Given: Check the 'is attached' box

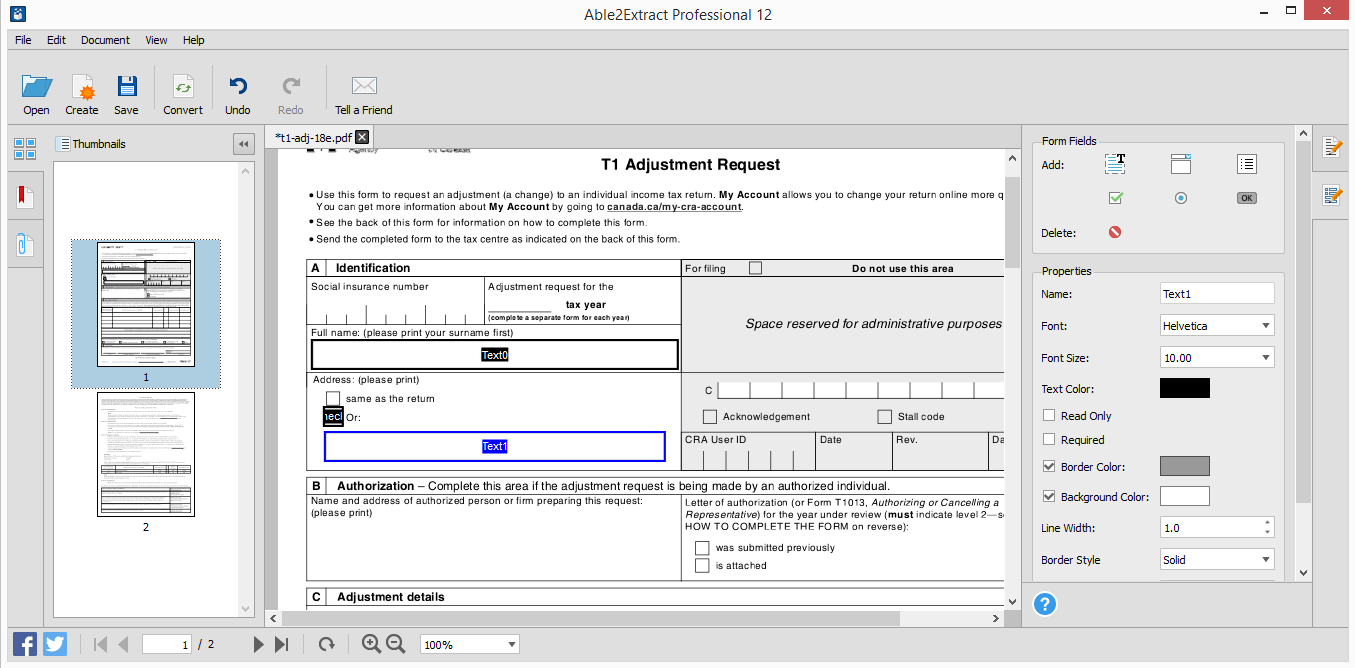Looking at the screenshot, I should pos(702,566).
